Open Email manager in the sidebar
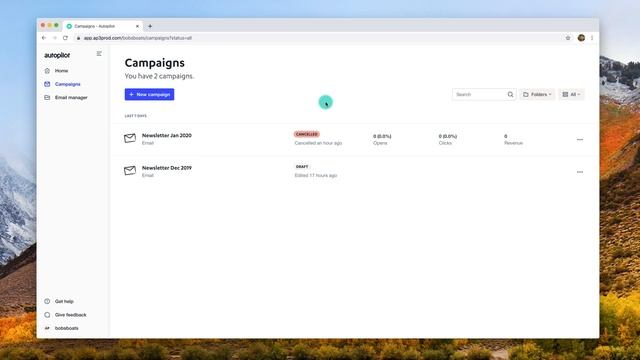Screen dimensions: 640x360 pos(71,98)
